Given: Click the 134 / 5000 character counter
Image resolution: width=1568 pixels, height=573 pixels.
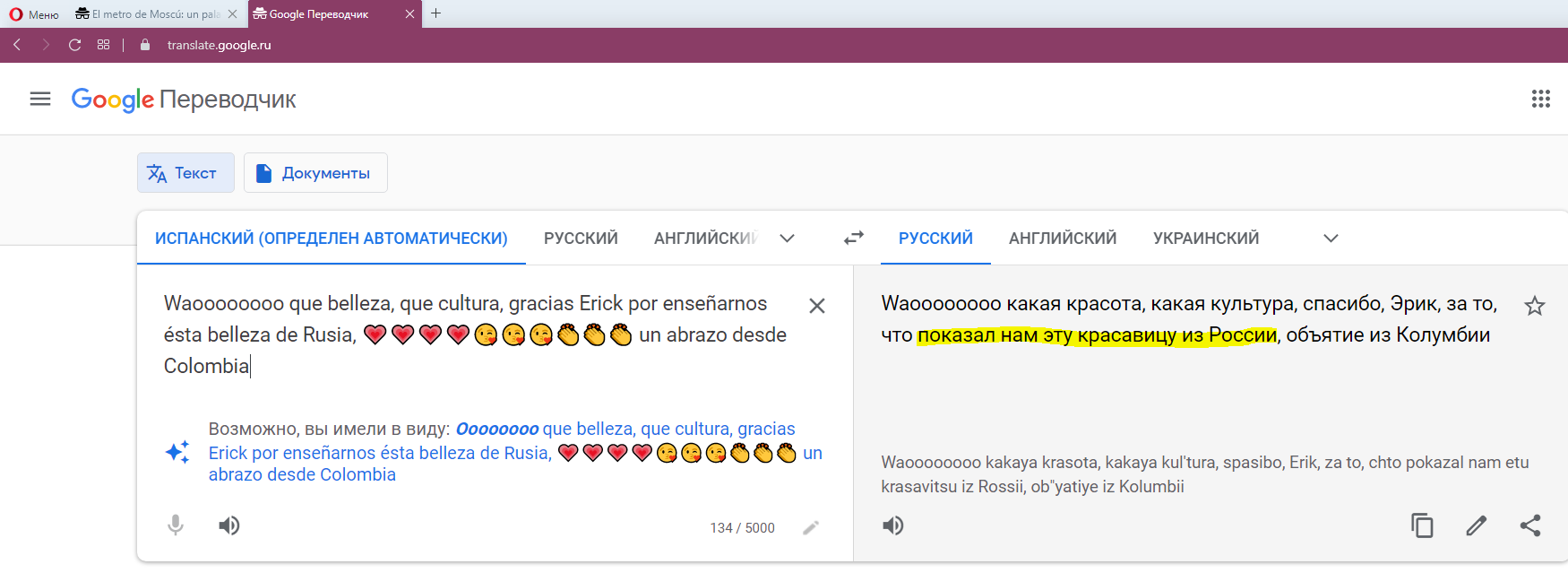Looking at the screenshot, I should tap(743, 528).
